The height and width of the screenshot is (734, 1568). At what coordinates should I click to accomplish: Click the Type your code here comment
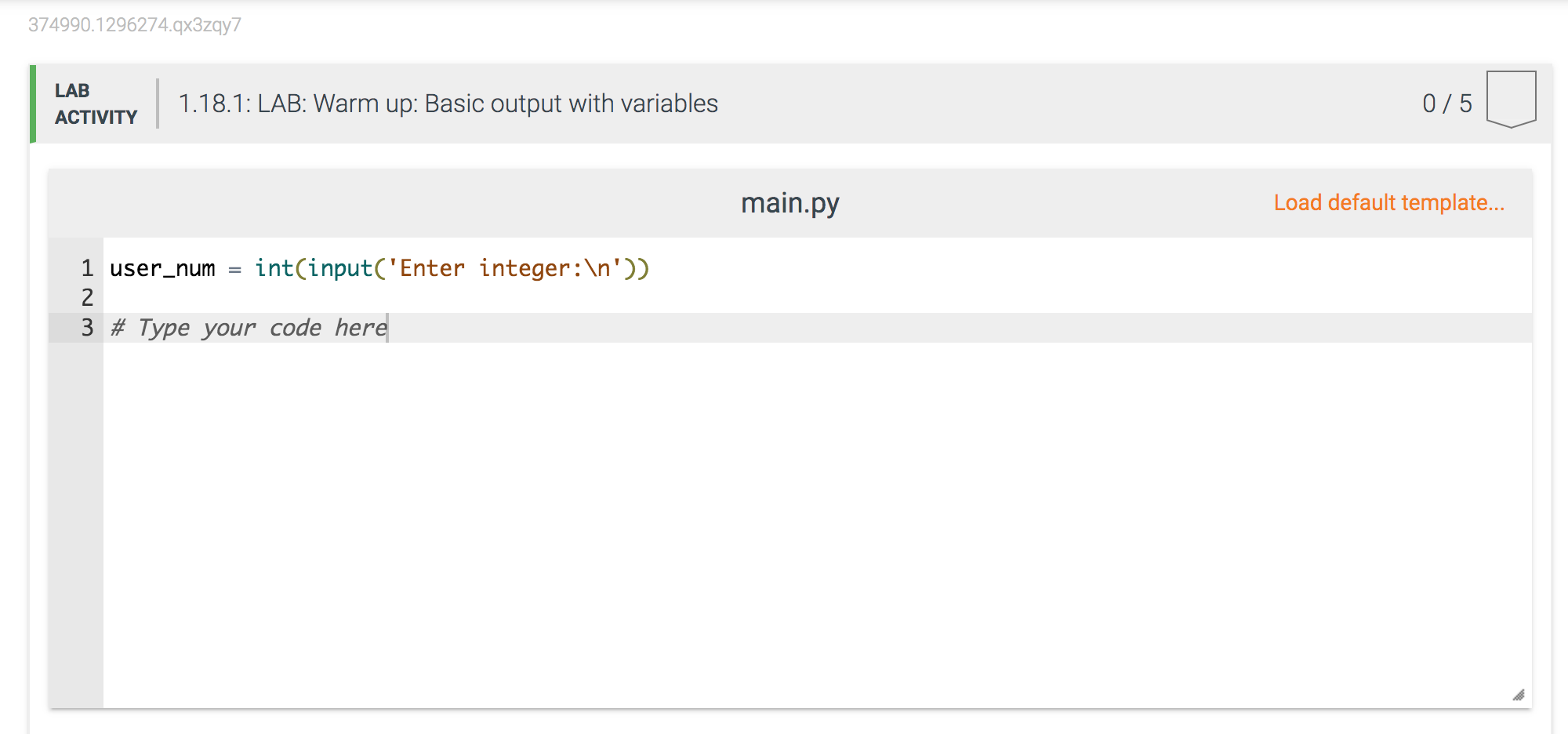point(249,328)
